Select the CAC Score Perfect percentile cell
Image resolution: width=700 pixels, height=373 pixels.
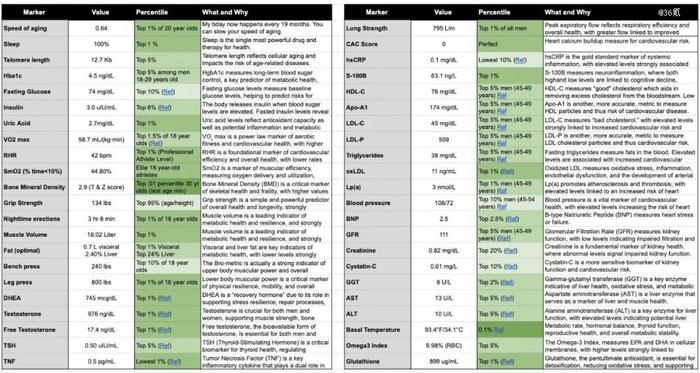coord(510,44)
